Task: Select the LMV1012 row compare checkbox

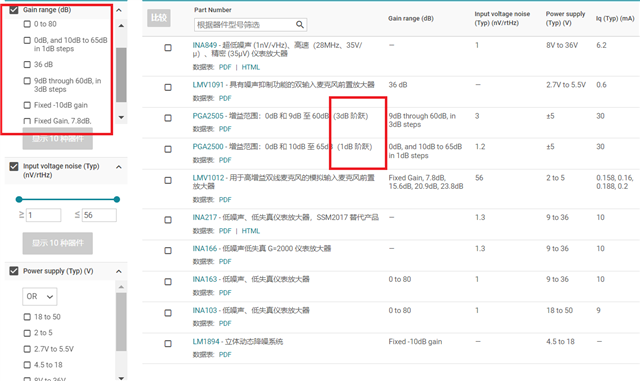Action: [x=168, y=180]
